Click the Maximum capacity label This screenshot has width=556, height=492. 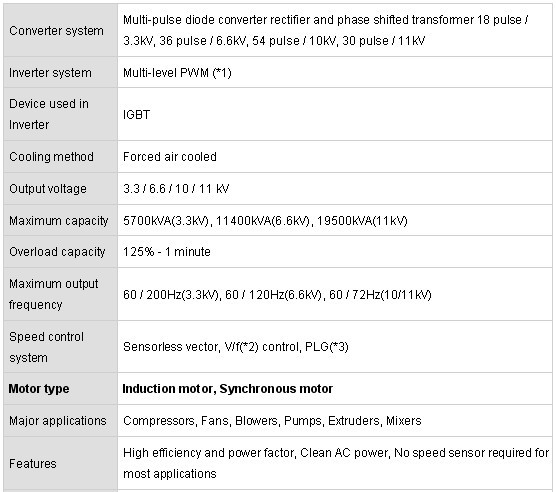coord(59,220)
